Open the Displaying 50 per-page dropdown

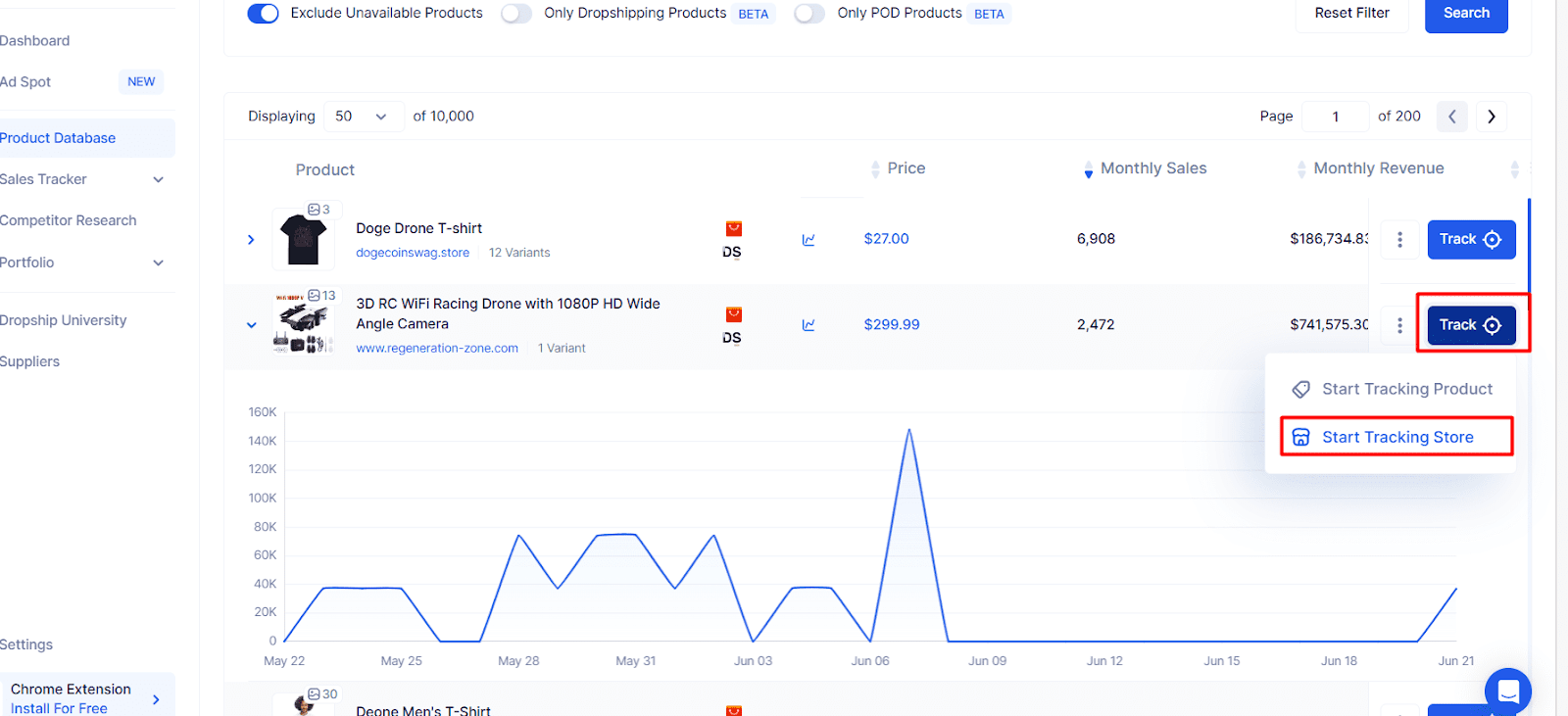(x=364, y=117)
